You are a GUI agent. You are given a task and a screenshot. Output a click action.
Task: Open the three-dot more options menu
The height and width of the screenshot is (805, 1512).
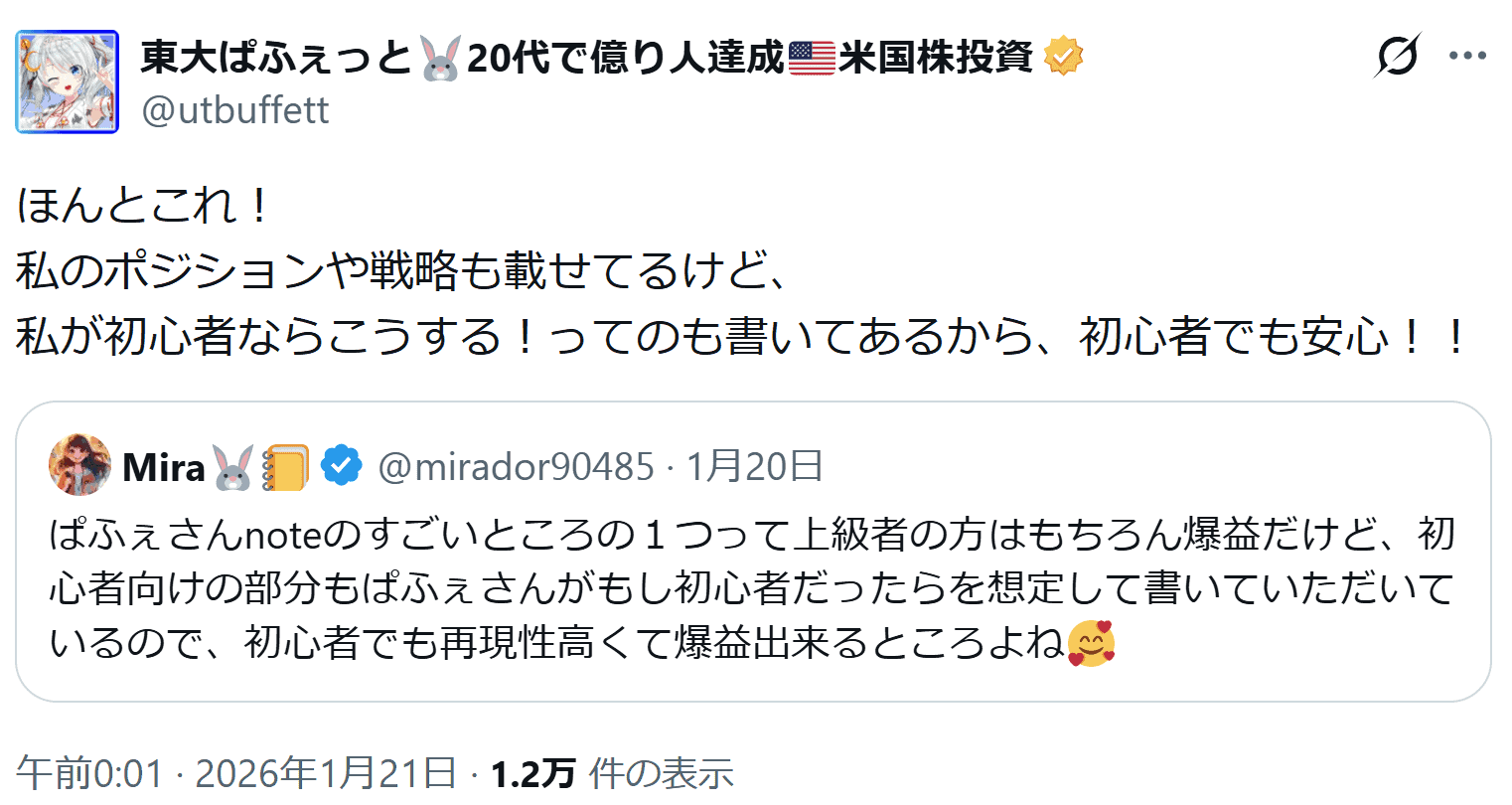[x=1467, y=56]
